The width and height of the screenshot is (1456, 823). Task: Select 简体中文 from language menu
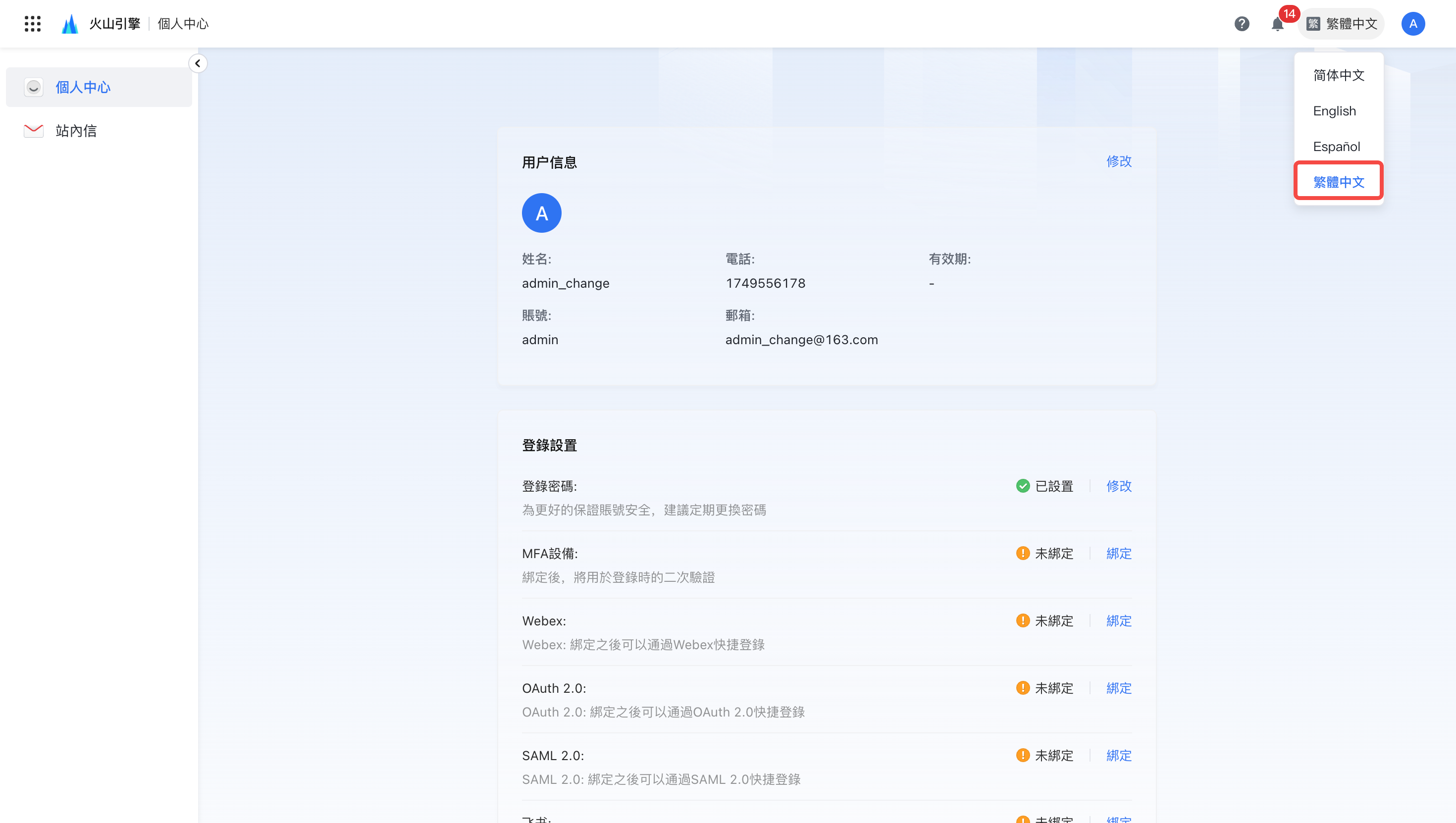pyautogui.click(x=1339, y=75)
